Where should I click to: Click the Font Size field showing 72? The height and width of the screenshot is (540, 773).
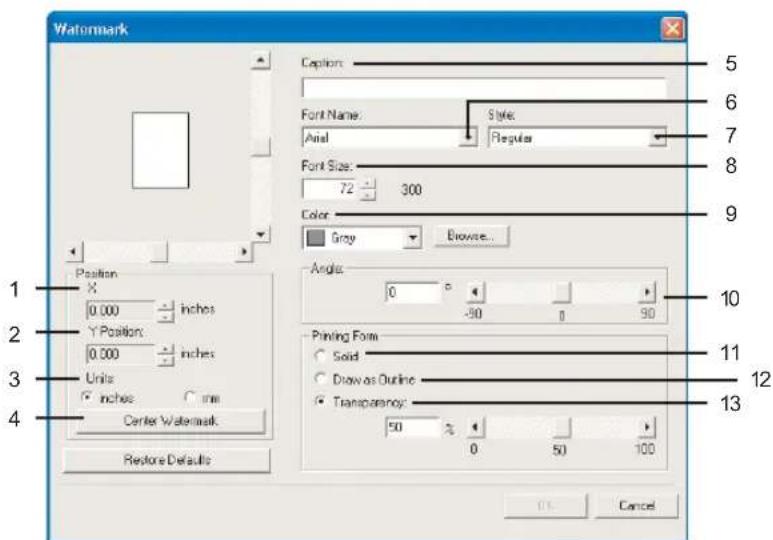pos(331,189)
